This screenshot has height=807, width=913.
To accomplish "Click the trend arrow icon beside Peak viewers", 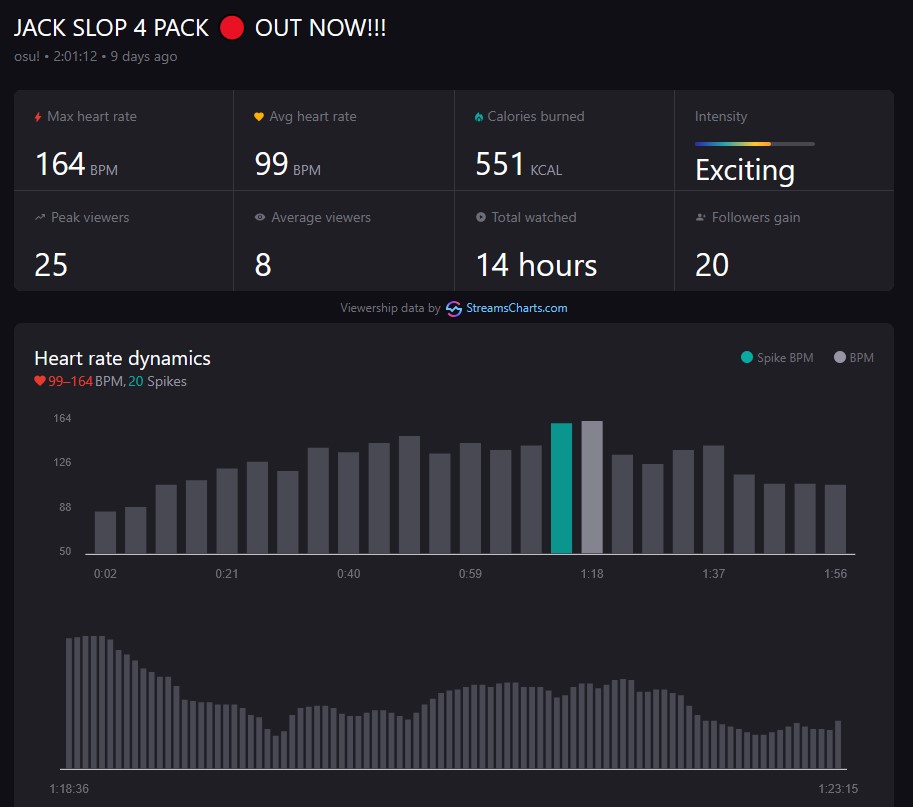I will click(x=40, y=217).
